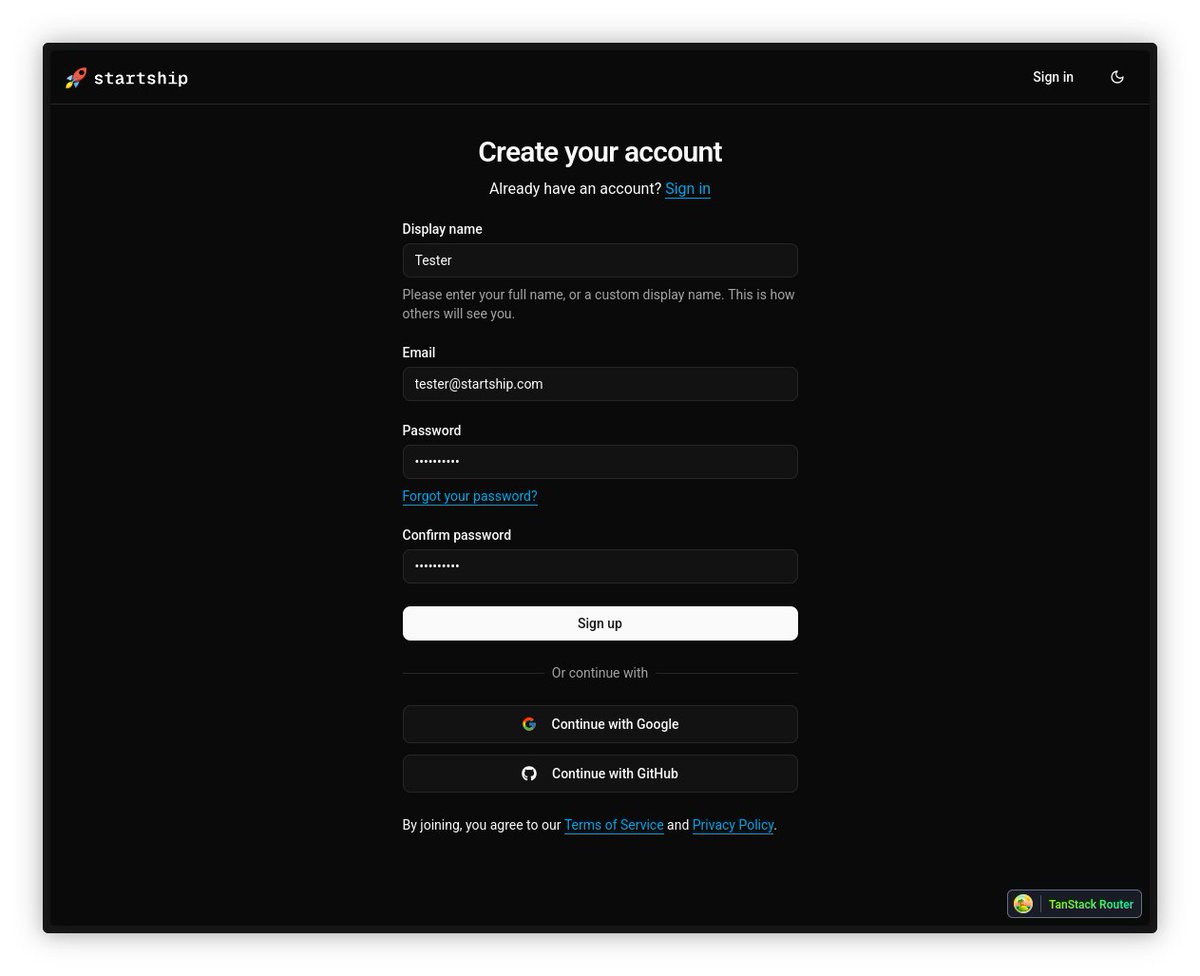
Task: Choose Continue with Google
Action: coord(600,724)
